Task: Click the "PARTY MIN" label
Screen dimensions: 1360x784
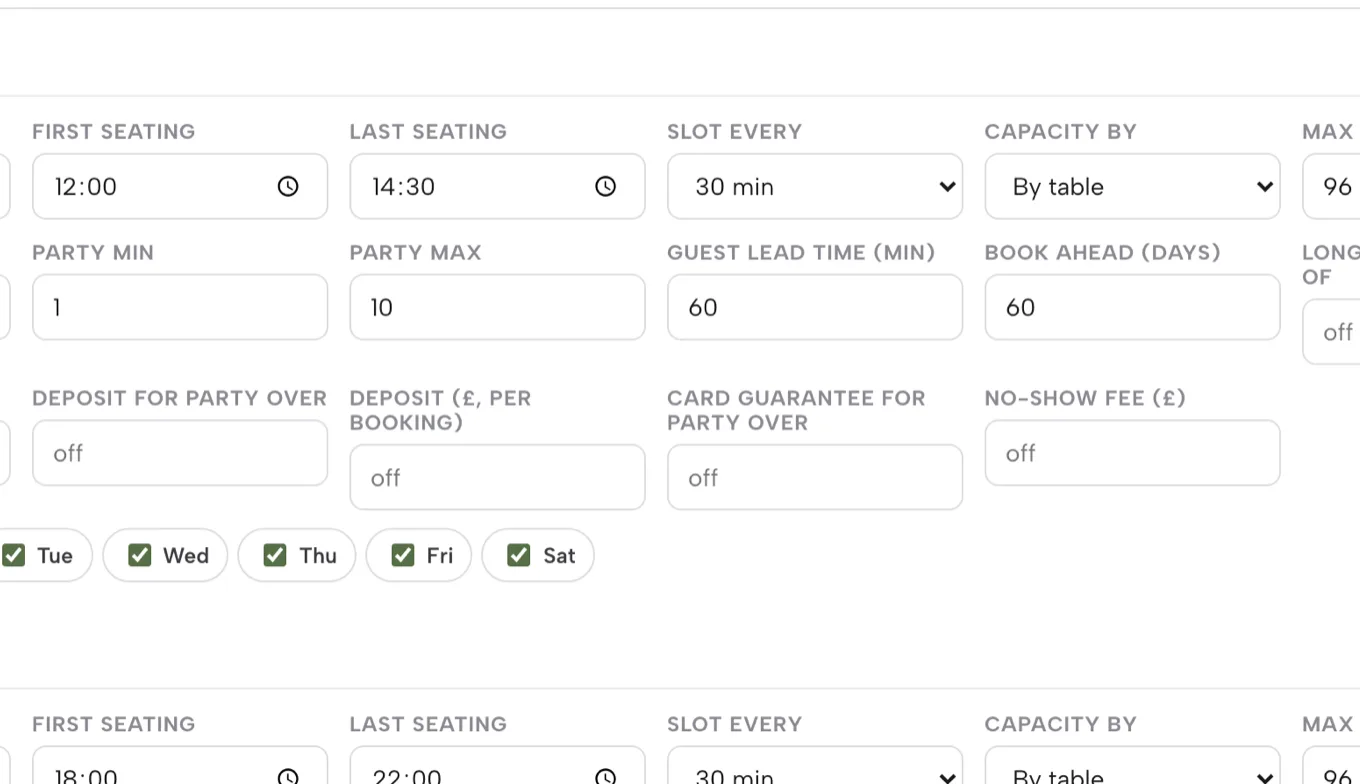Action: point(93,252)
